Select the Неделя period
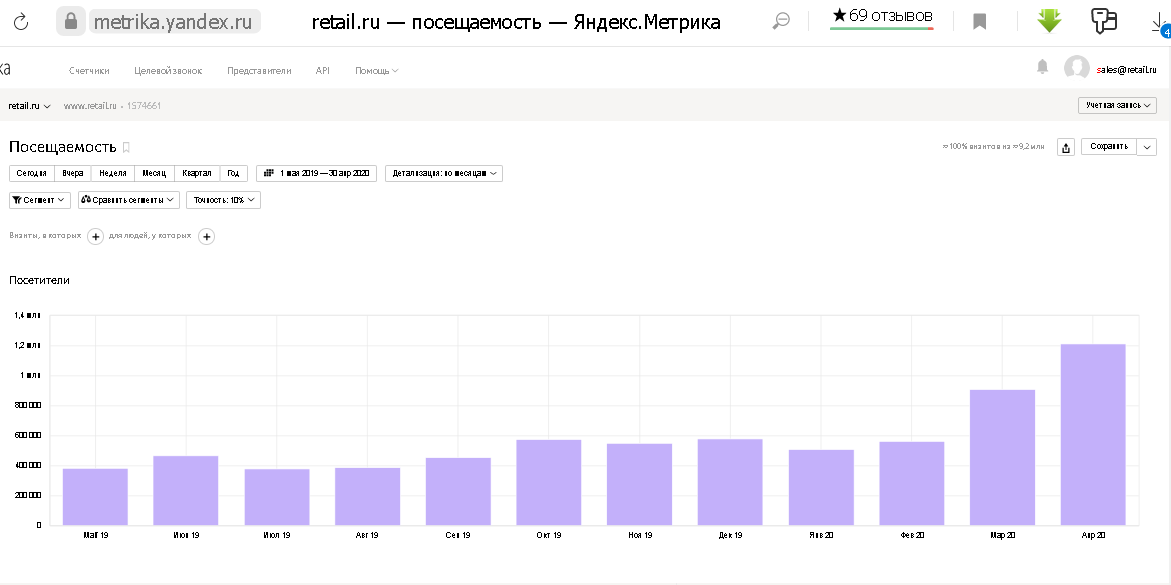Screen dimensions: 1171x585 pos(113,173)
